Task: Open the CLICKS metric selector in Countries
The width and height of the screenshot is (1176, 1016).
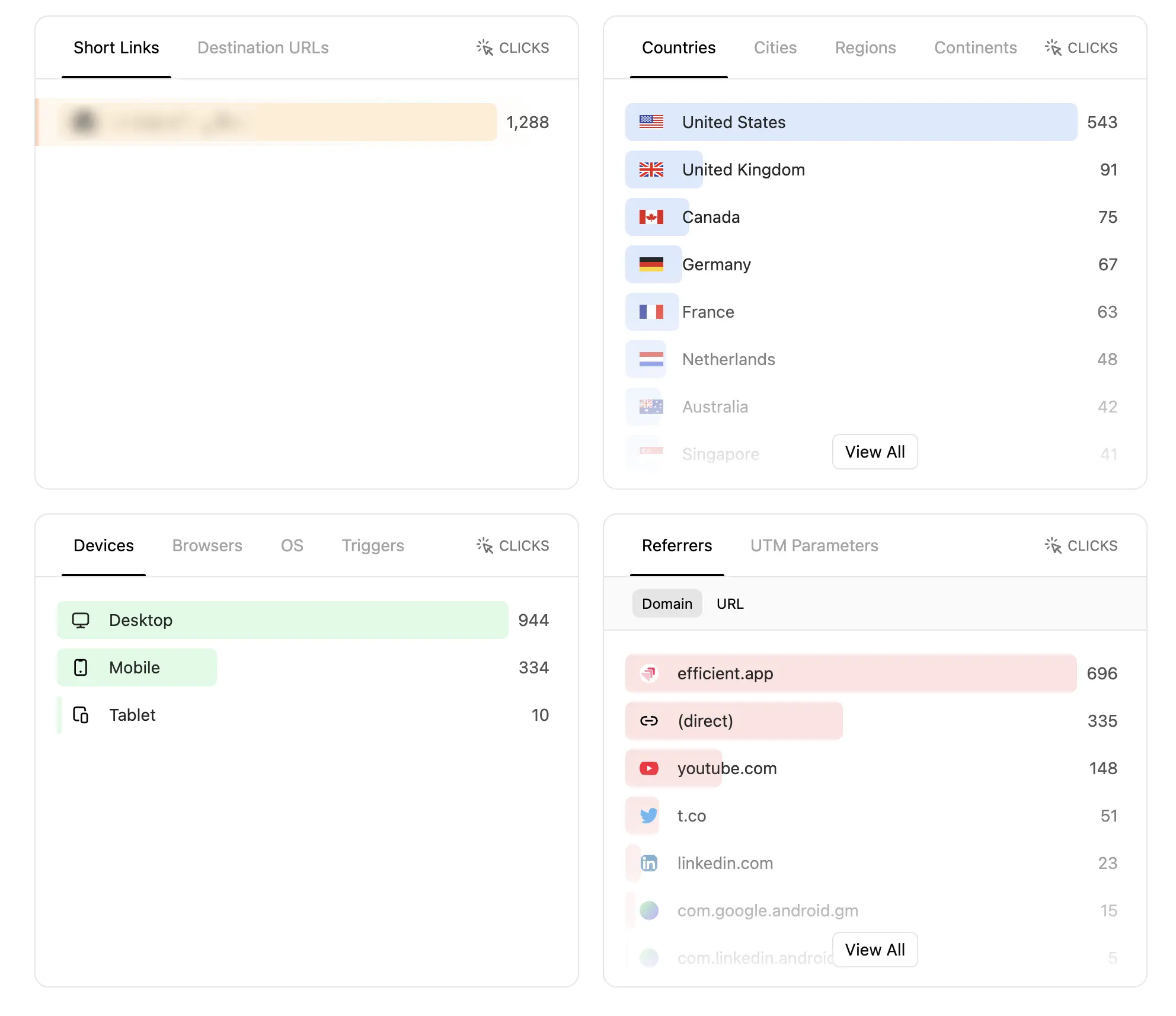Action: 1080,47
